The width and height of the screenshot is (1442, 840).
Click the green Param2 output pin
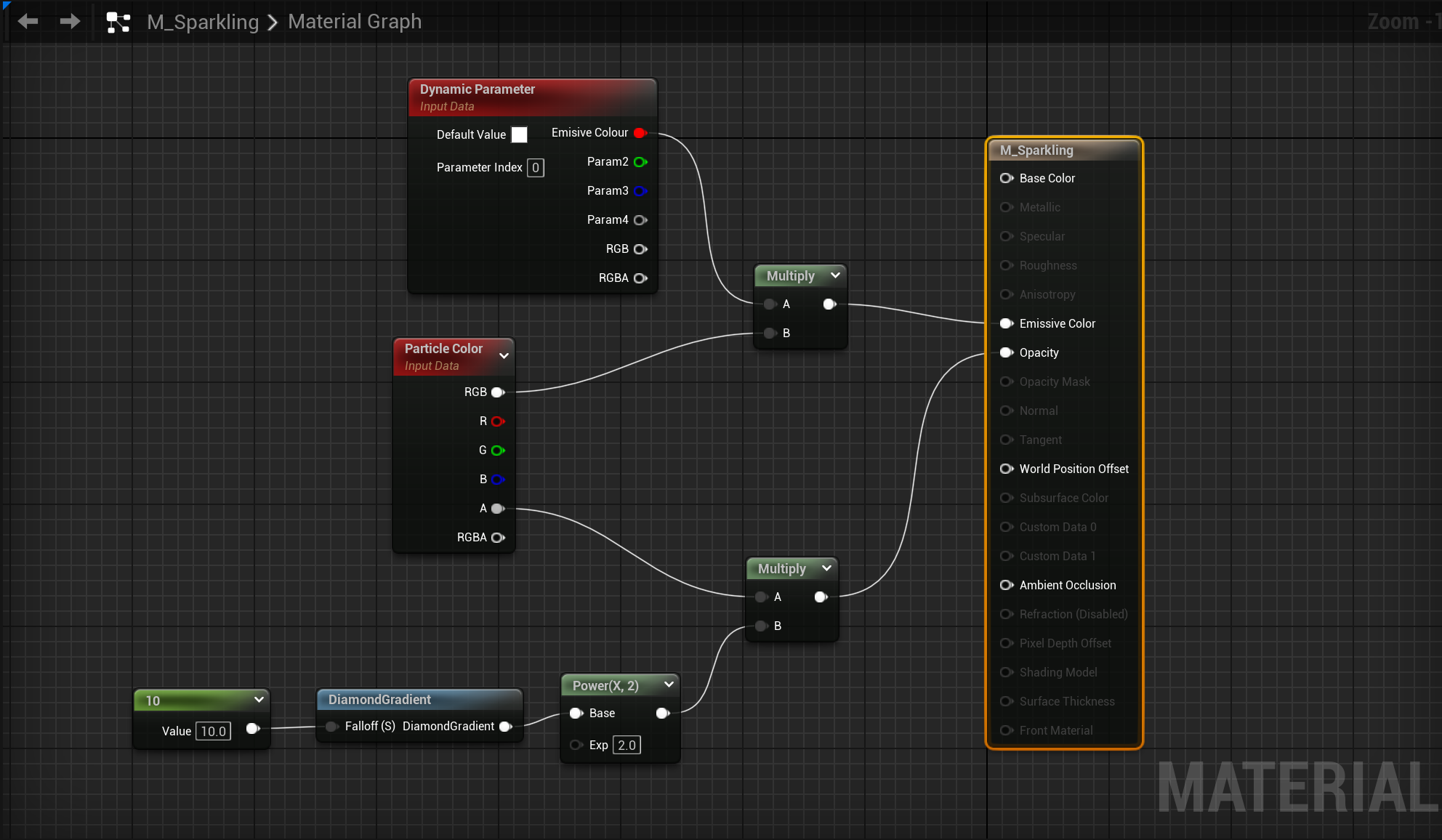tap(640, 162)
